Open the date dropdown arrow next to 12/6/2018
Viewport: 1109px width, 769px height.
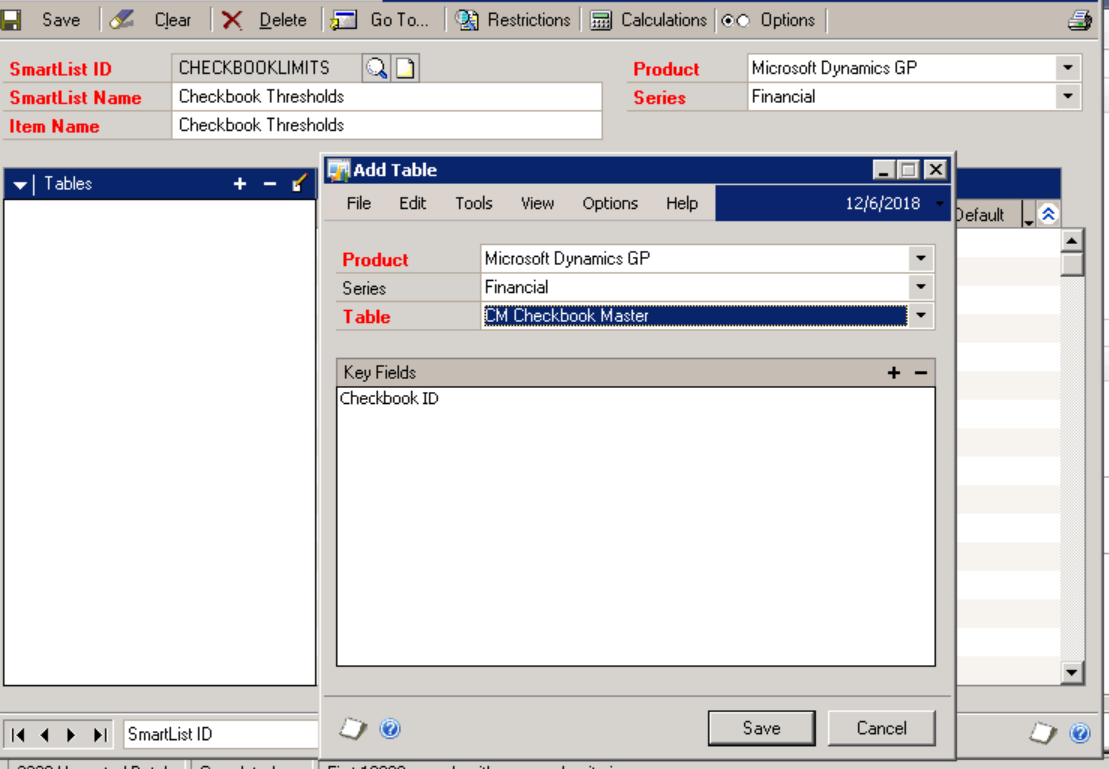(939, 204)
